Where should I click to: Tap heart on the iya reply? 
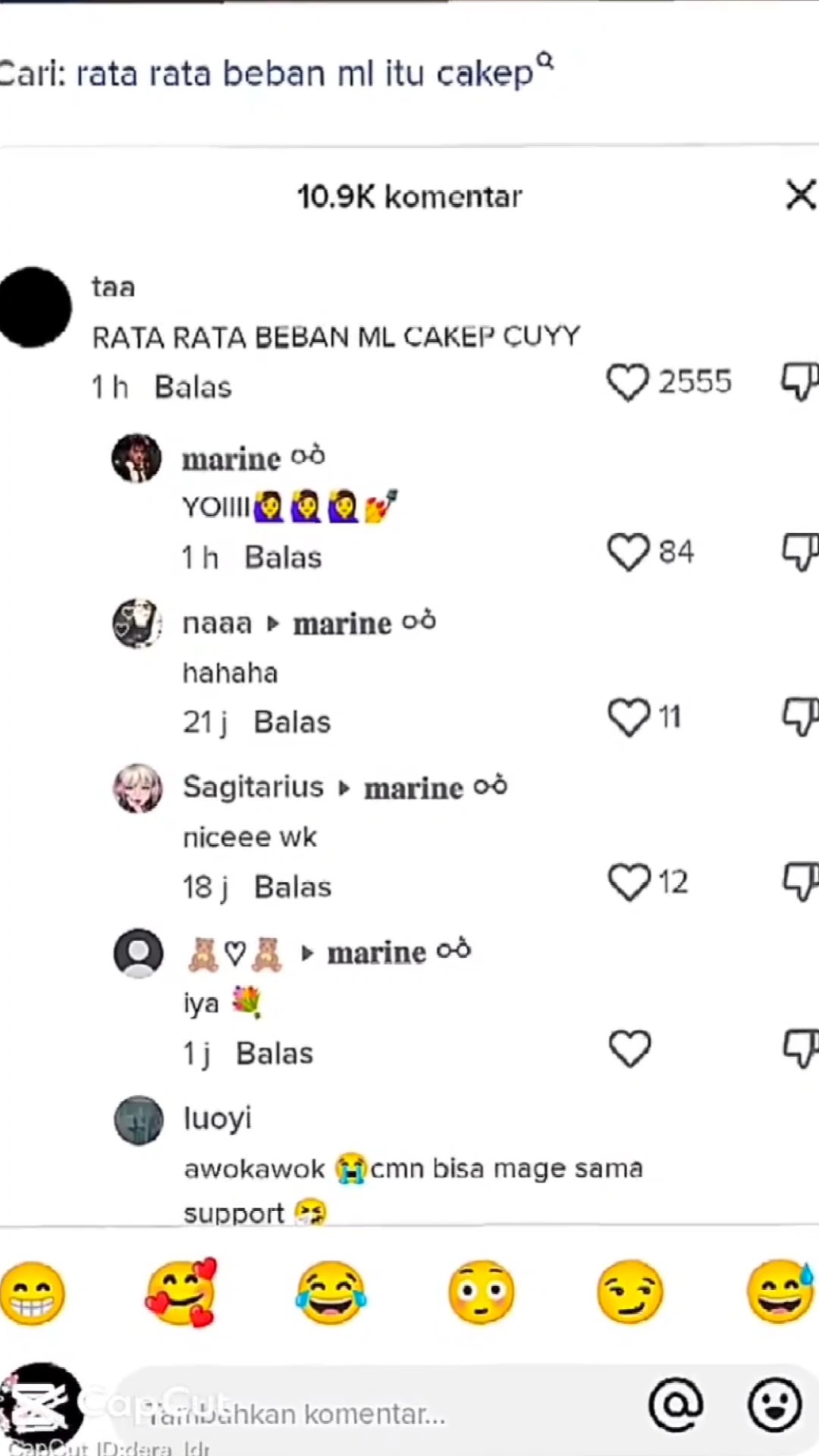pos(629,1049)
